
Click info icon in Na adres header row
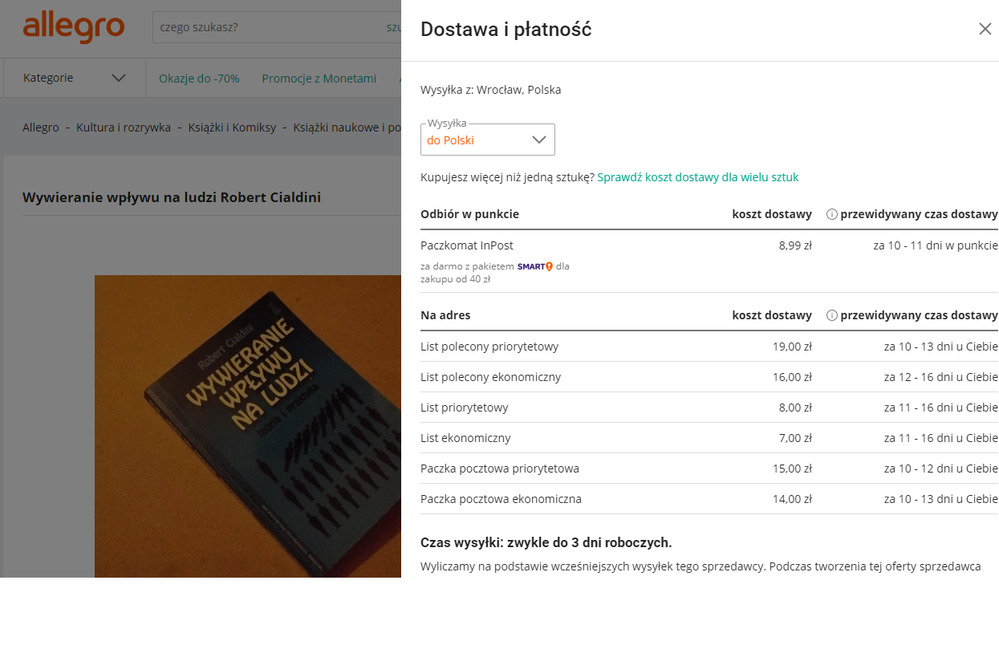tap(831, 315)
